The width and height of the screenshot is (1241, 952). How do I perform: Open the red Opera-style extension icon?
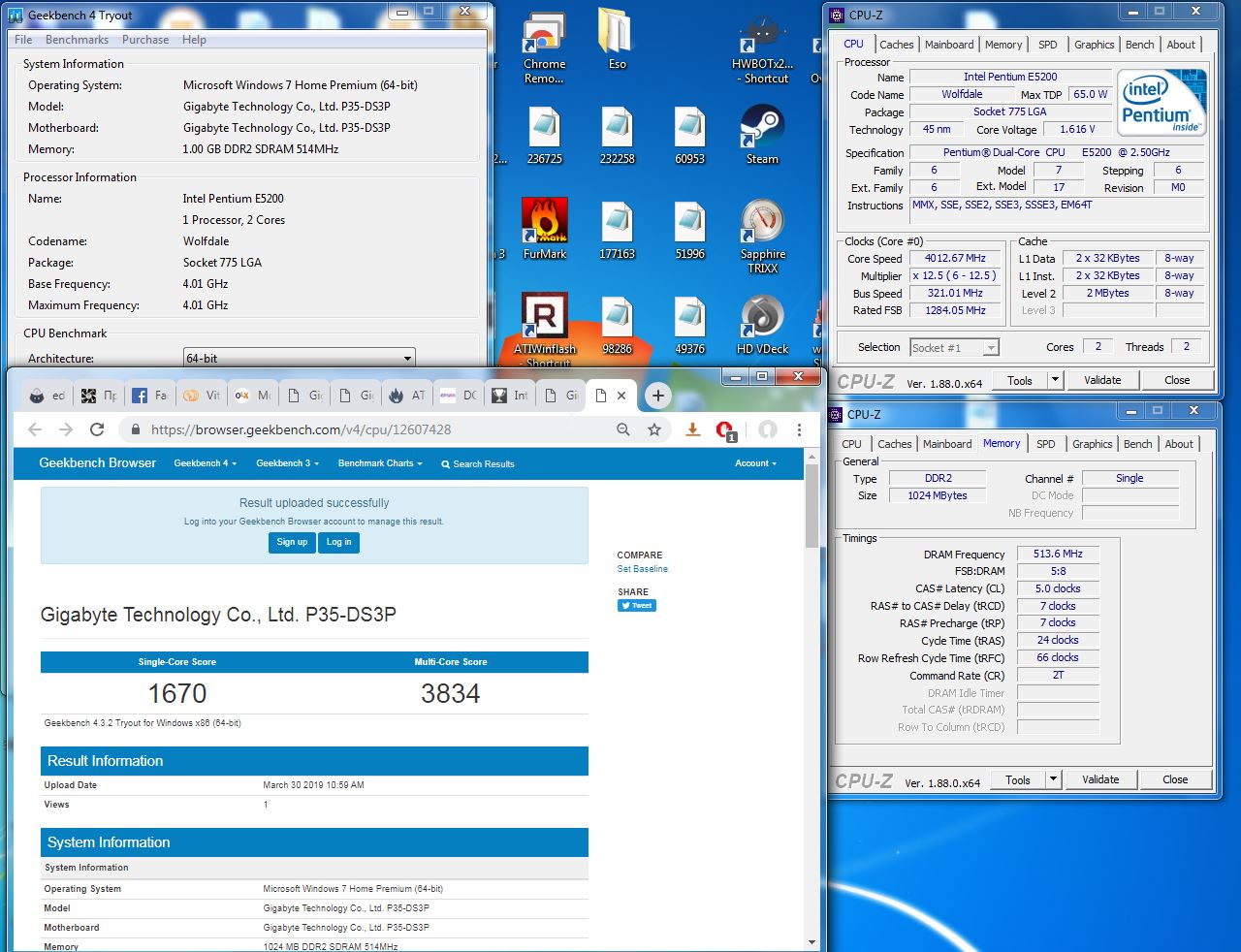(x=724, y=429)
